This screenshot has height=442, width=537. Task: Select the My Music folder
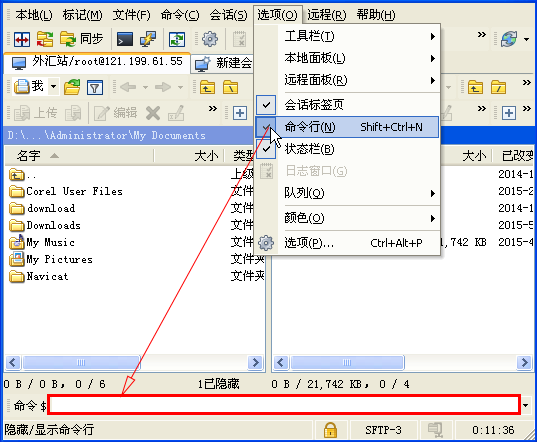(42, 242)
